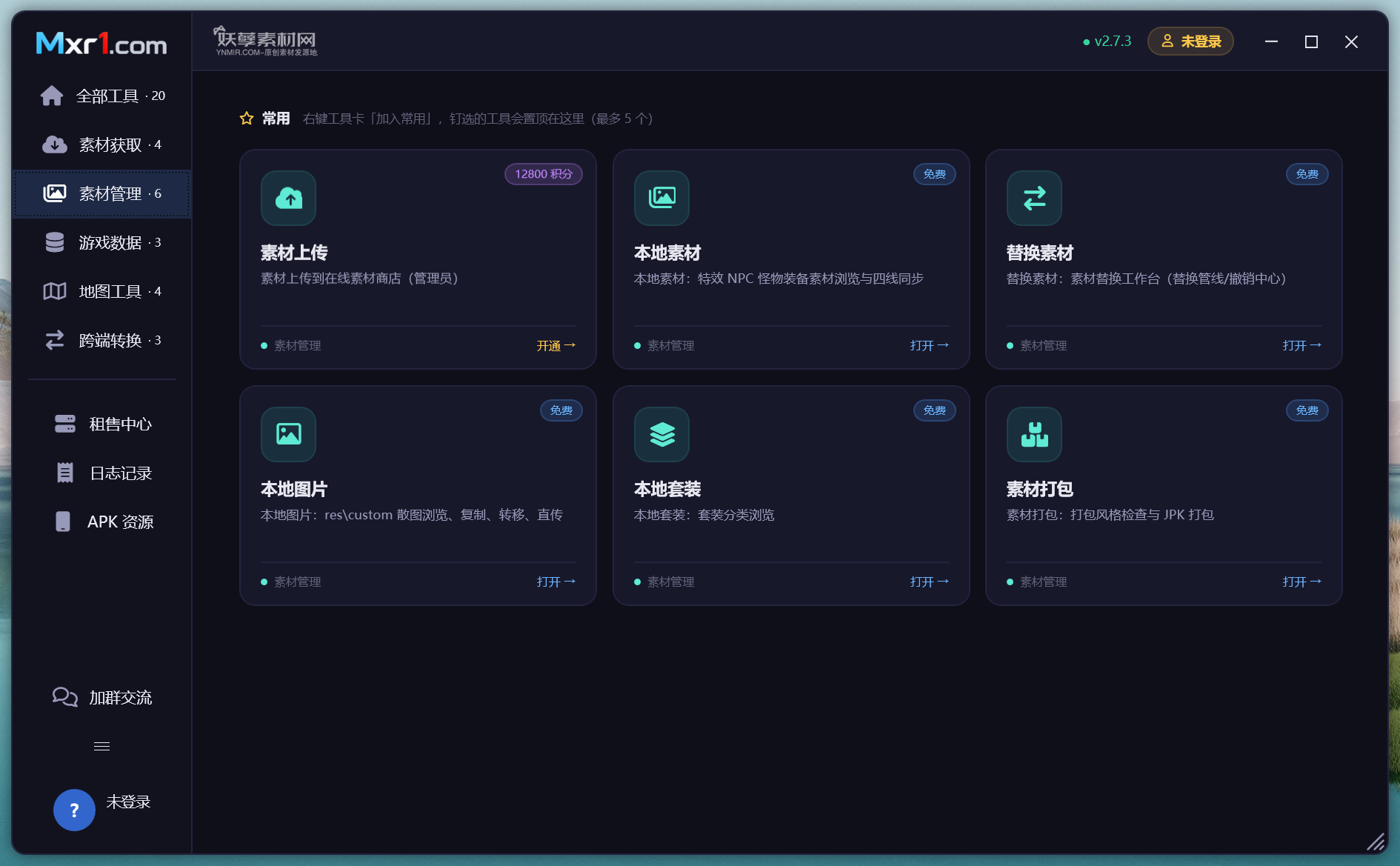Collapse sidebar with the hamburger lines button

pyautogui.click(x=101, y=746)
